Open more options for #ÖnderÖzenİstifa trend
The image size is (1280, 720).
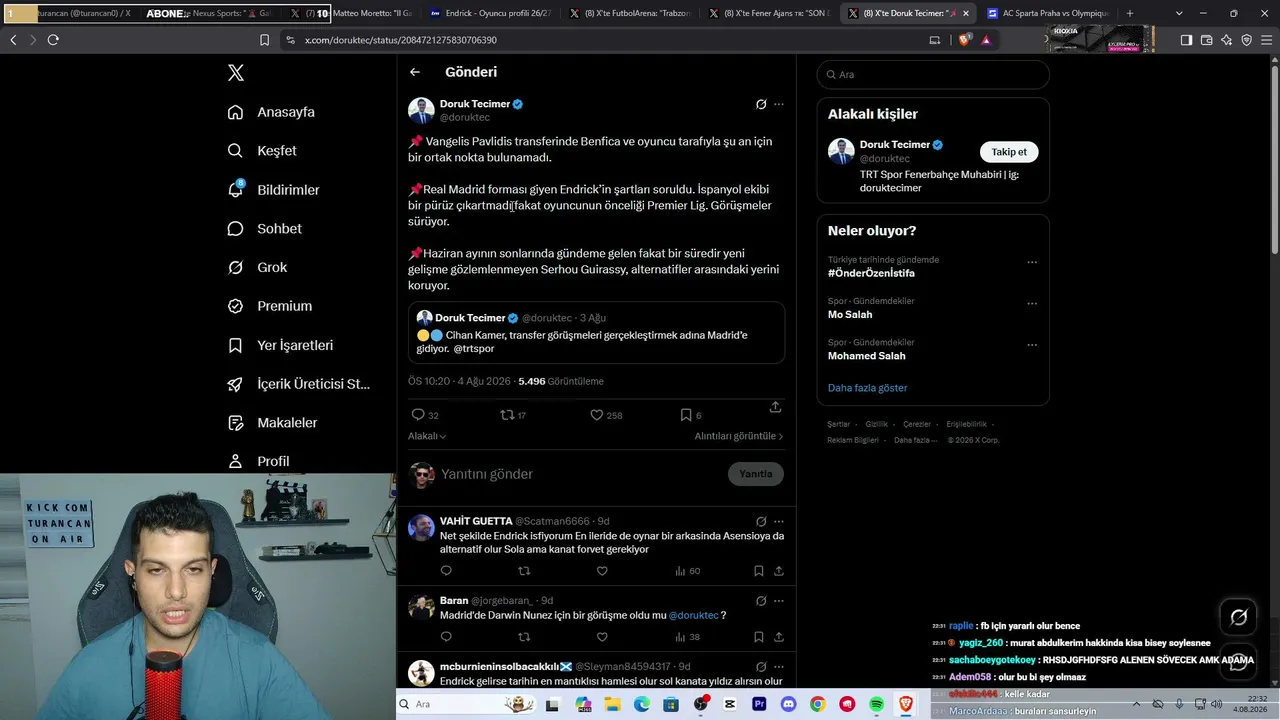click(1032, 262)
